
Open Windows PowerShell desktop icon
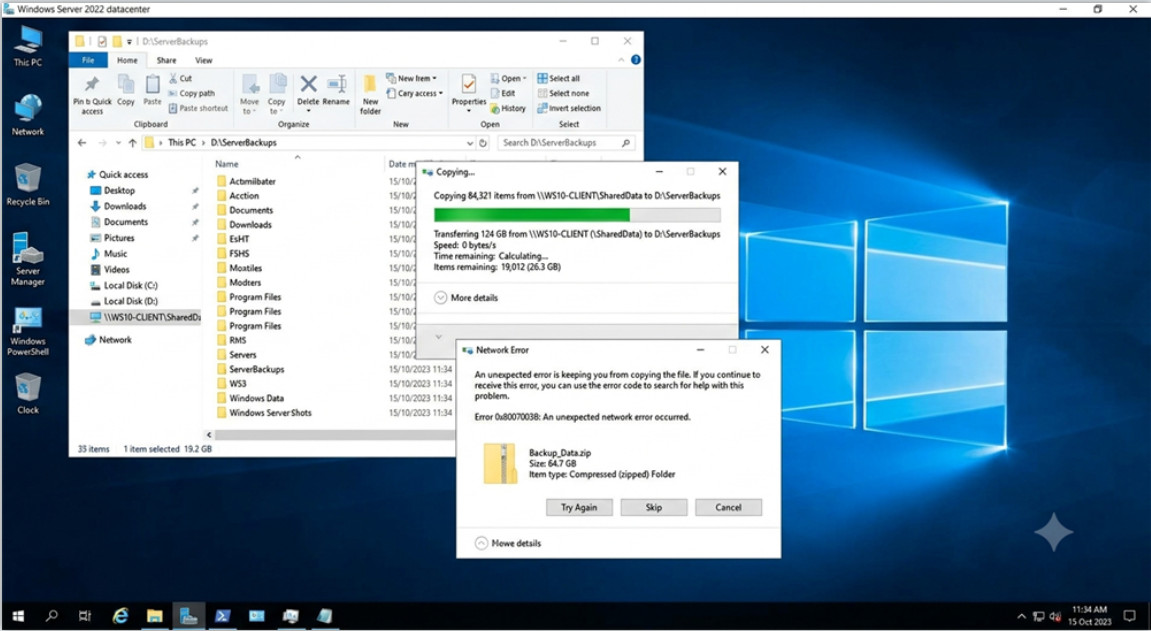point(28,331)
